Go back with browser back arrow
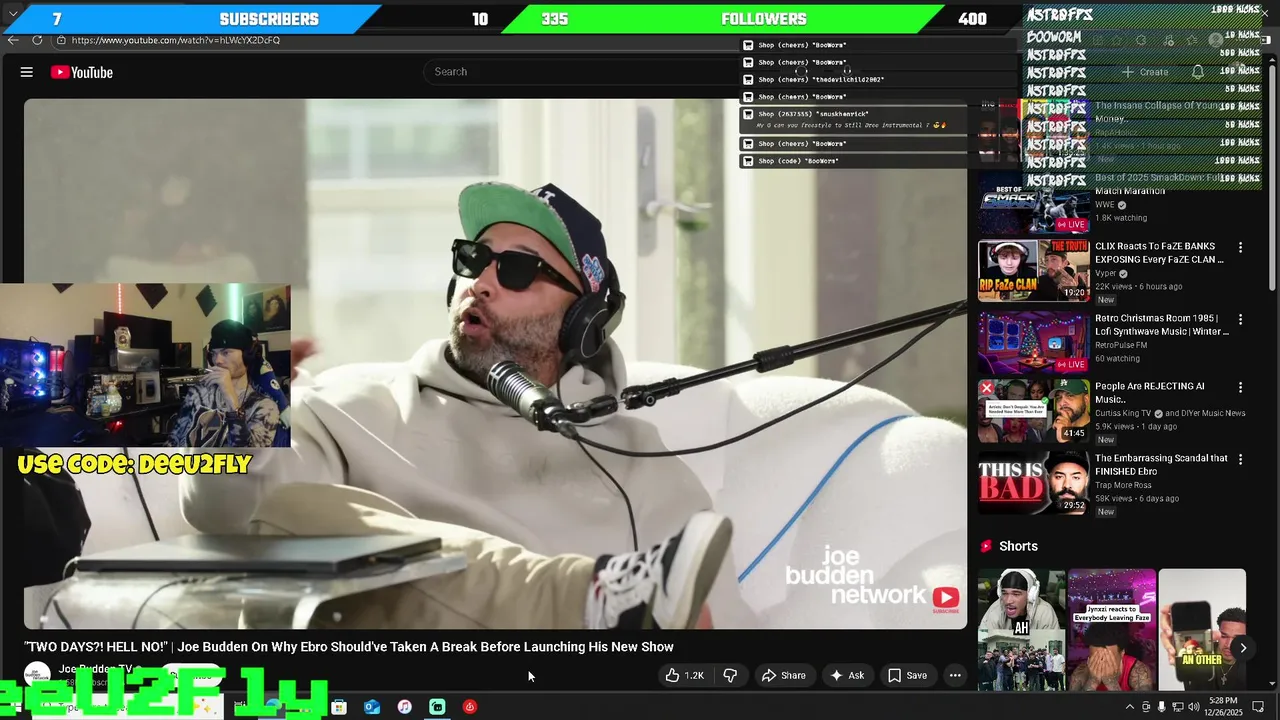 13,40
